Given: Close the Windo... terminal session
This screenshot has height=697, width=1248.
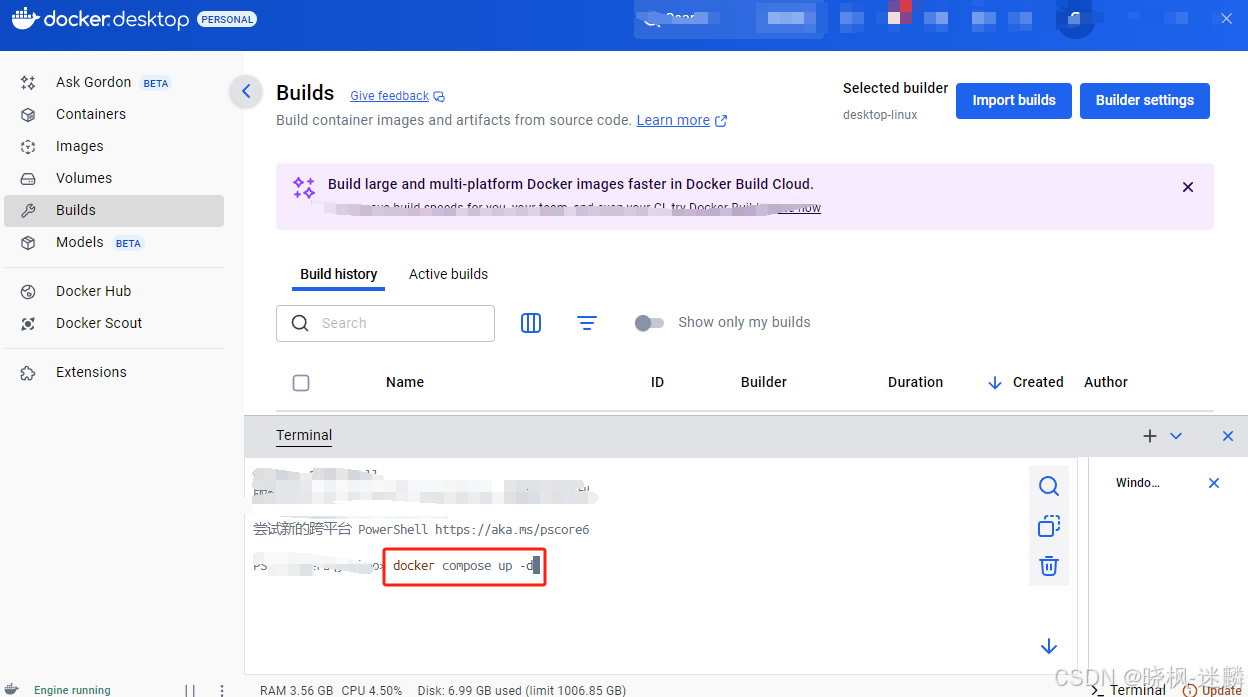Looking at the screenshot, I should (x=1214, y=483).
